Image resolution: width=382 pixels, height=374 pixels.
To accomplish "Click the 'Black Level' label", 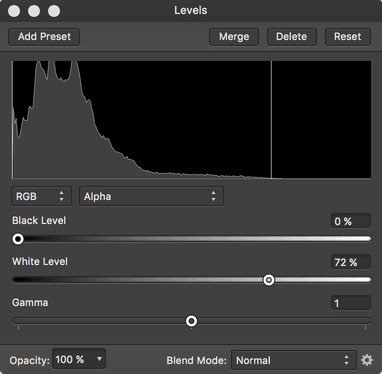I will click(x=39, y=220).
